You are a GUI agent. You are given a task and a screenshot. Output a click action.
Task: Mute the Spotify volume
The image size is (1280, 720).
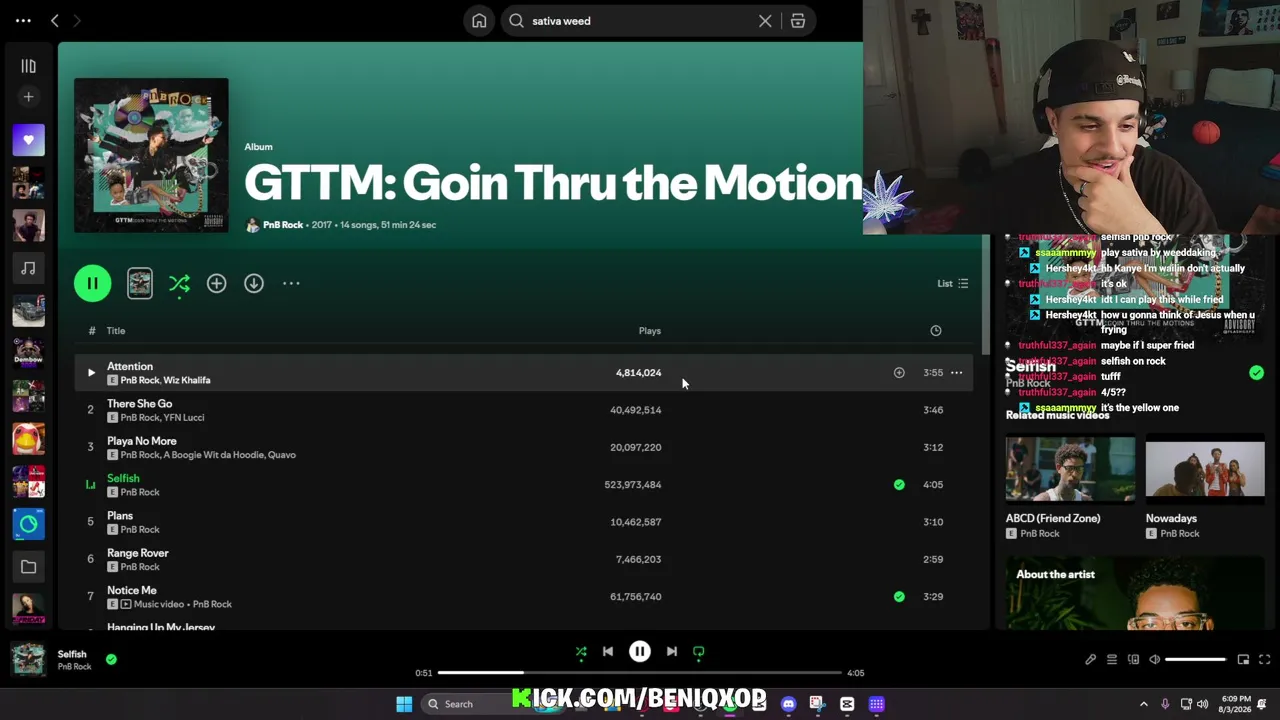[x=1154, y=660]
